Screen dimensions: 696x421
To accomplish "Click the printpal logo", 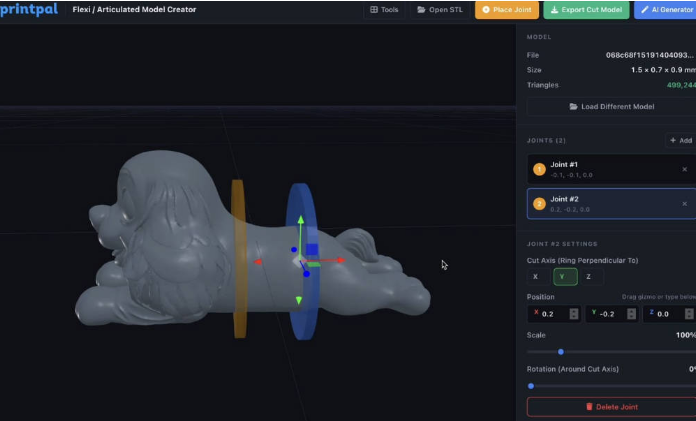I will click(29, 10).
